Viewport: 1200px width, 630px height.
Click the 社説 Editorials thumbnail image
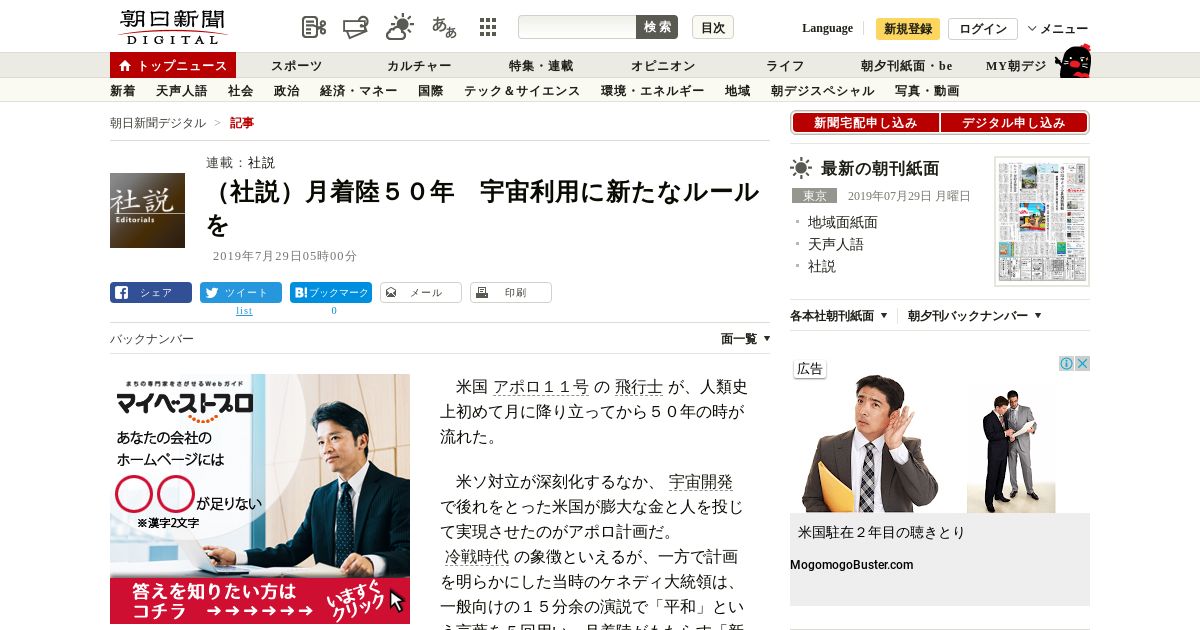click(x=147, y=210)
